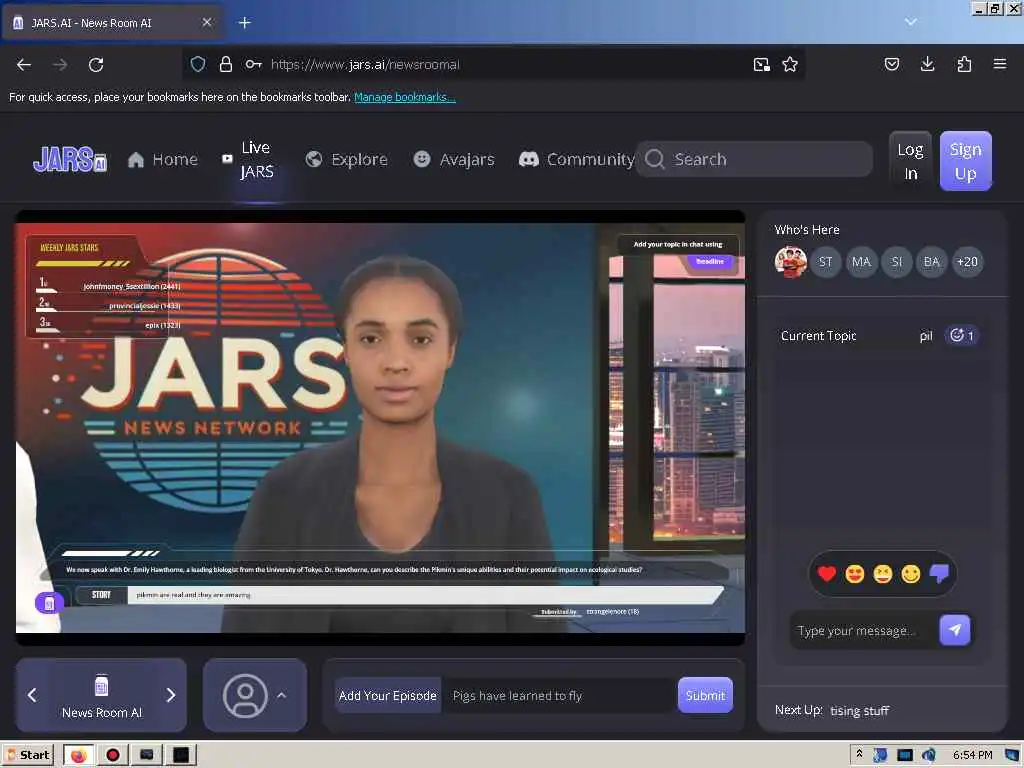Screen dimensions: 1024x768
Task: Send the chat message with paper plane button
Action: (955, 630)
